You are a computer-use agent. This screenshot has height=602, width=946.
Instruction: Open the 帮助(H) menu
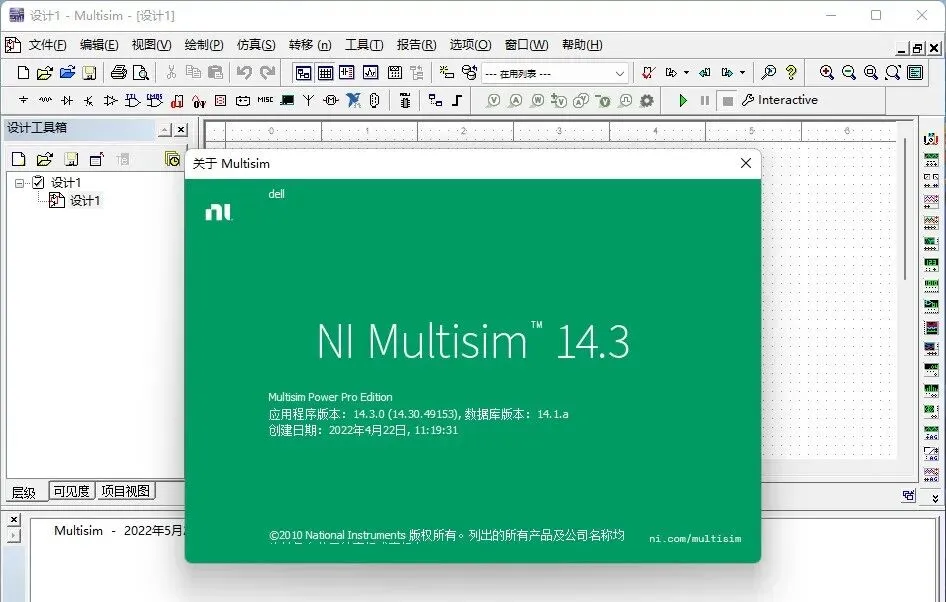(x=582, y=45)
